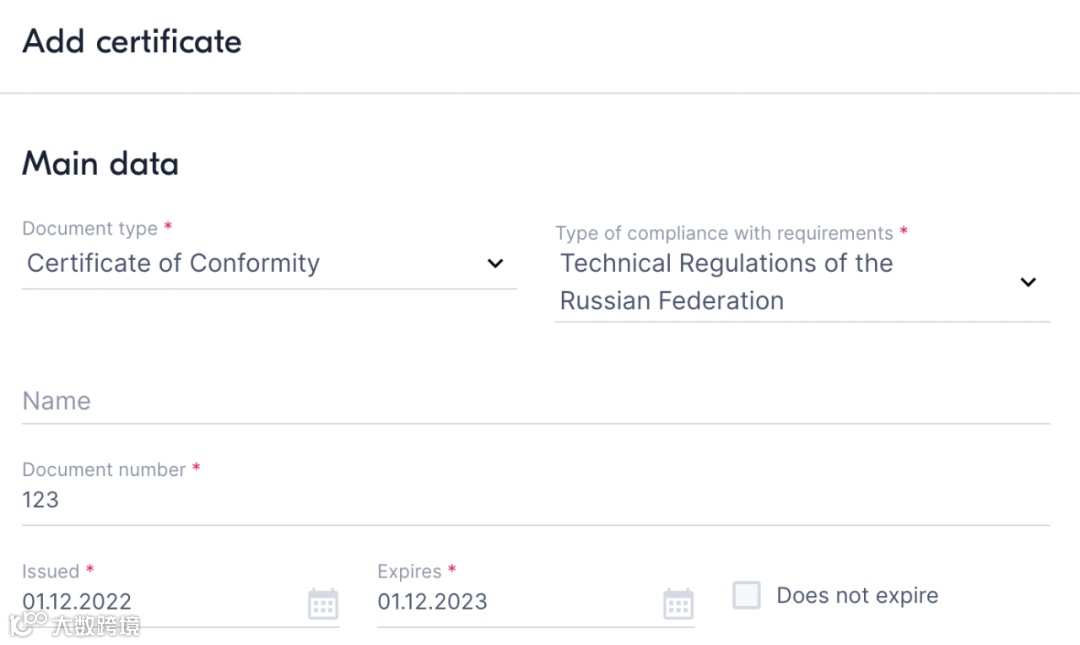Open the Technical Regulations of the Russian Federation selector
This screenshot has width=1080, height=645.
726,282
